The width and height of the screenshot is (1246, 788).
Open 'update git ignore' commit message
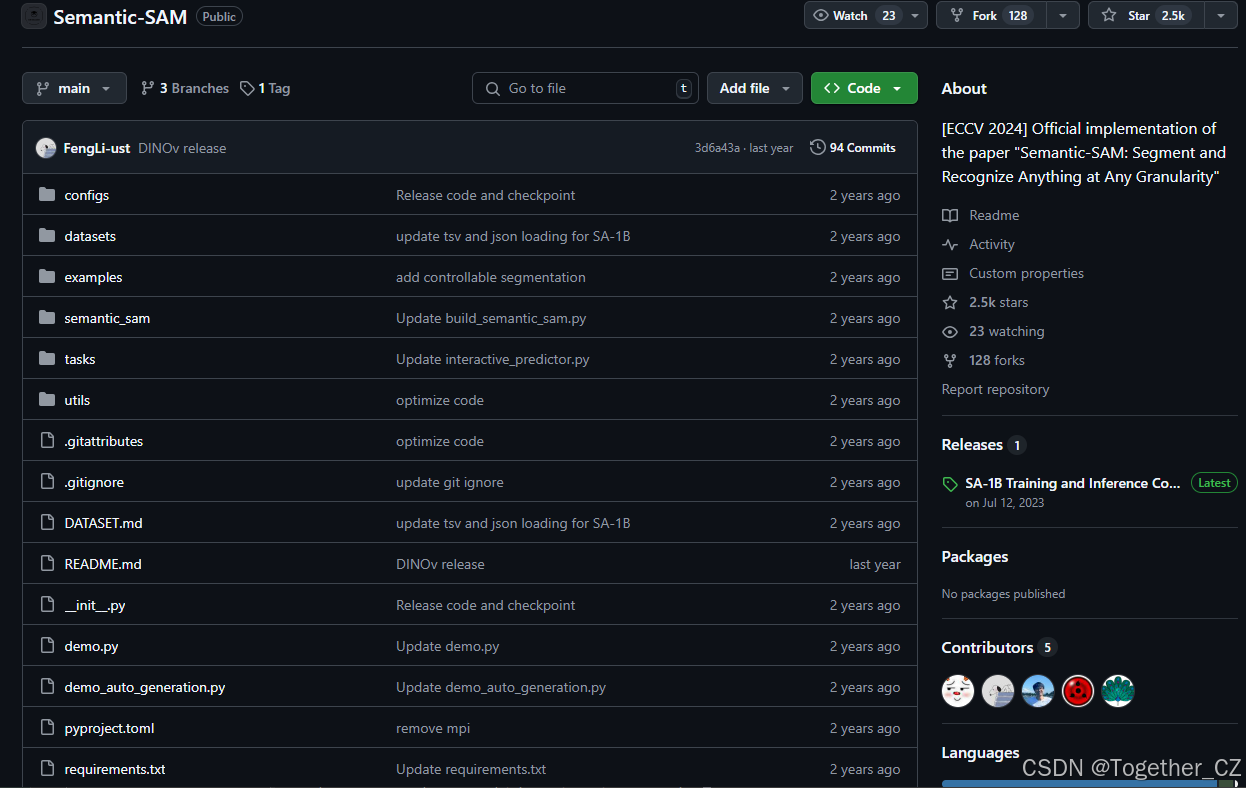[450, 482]
